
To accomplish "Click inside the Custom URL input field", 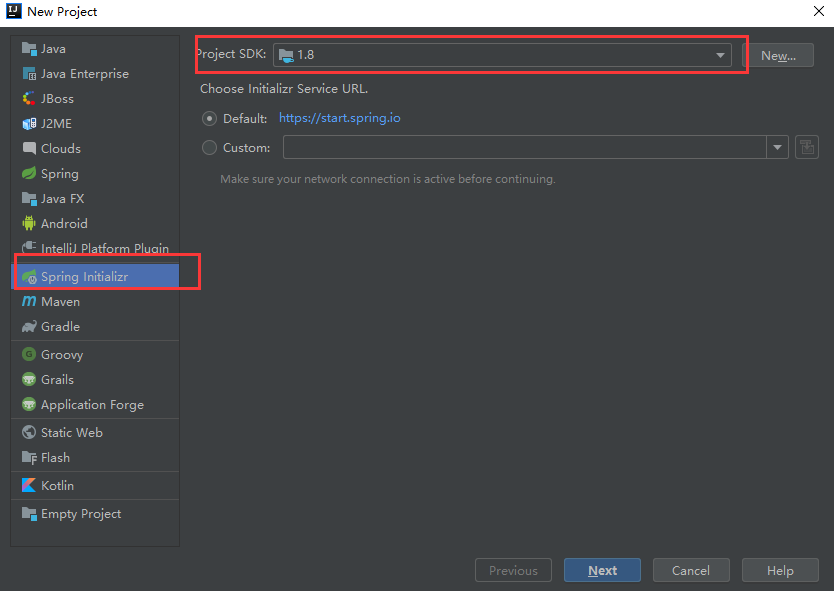I will point(524,147).
